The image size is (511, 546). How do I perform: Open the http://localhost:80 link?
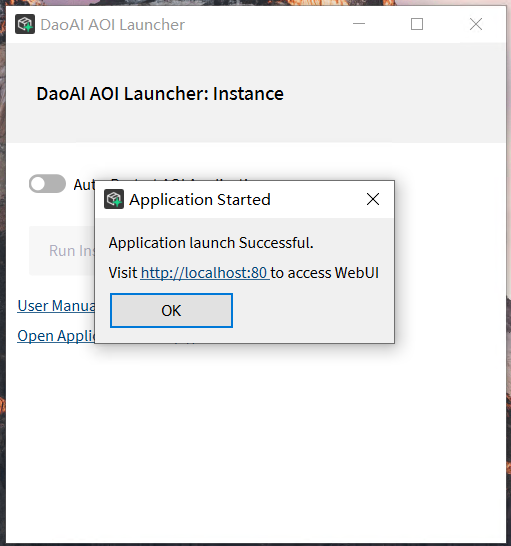pos(205,273)
